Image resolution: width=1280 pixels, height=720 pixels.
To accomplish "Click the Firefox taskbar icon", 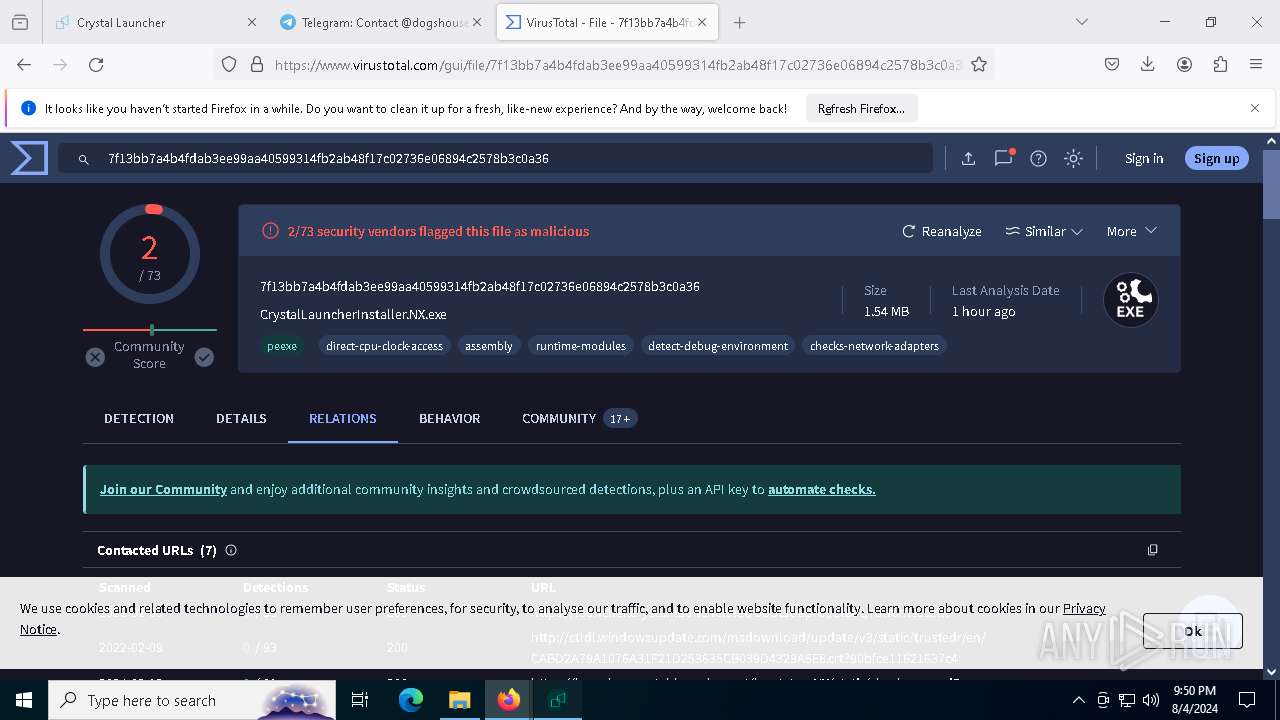I will coord(509,700).
